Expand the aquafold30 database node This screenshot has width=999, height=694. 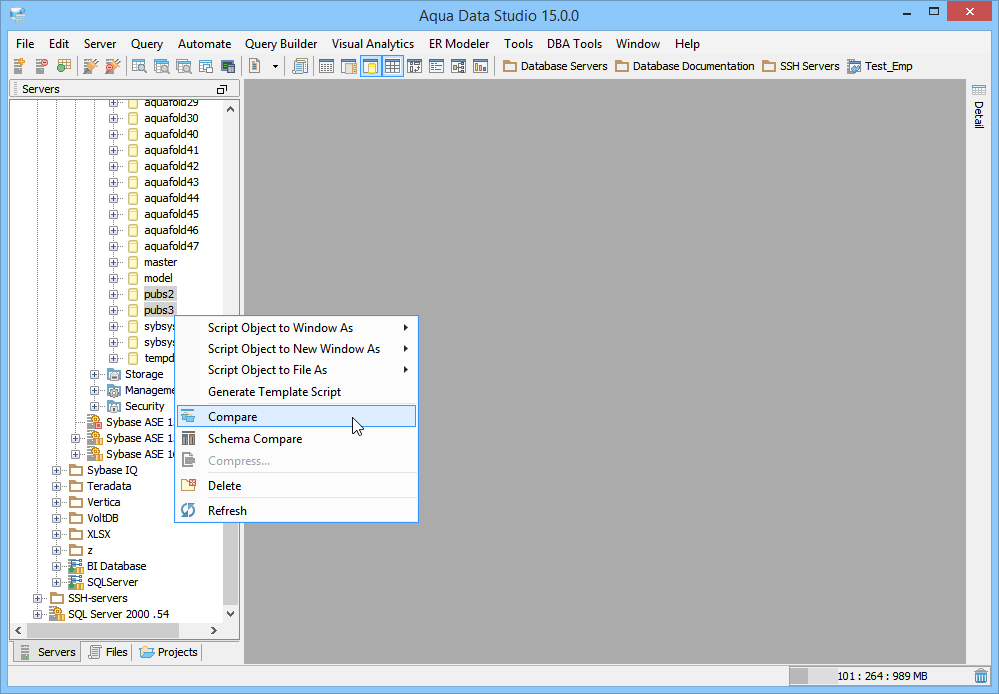(x=113, y=119)
